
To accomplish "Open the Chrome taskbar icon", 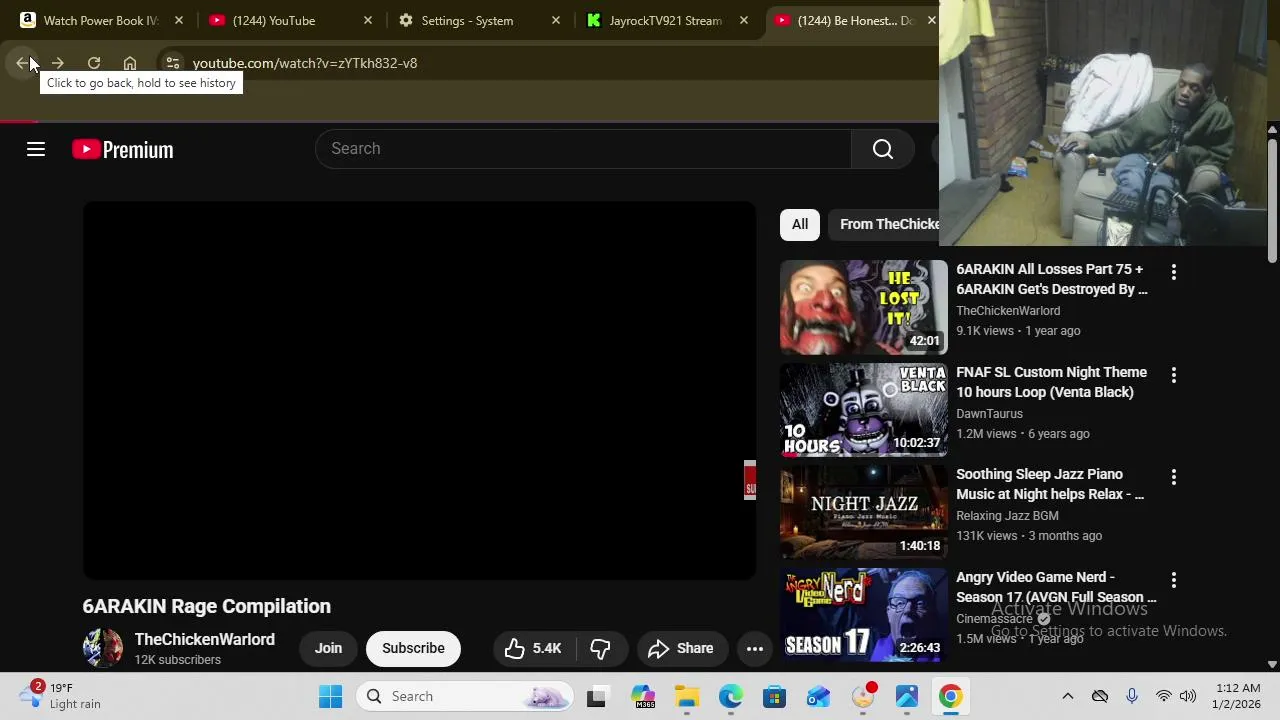I will [950, 696].
